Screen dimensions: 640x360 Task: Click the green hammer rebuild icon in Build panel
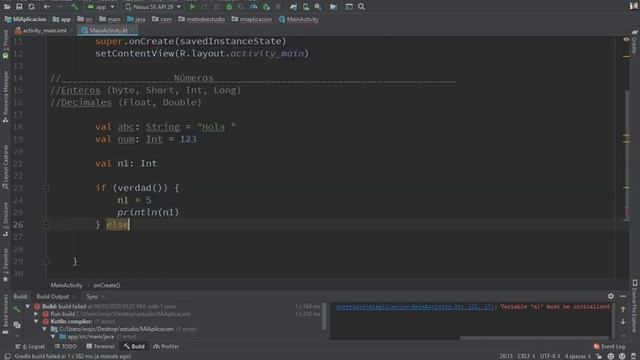(17, 310)
